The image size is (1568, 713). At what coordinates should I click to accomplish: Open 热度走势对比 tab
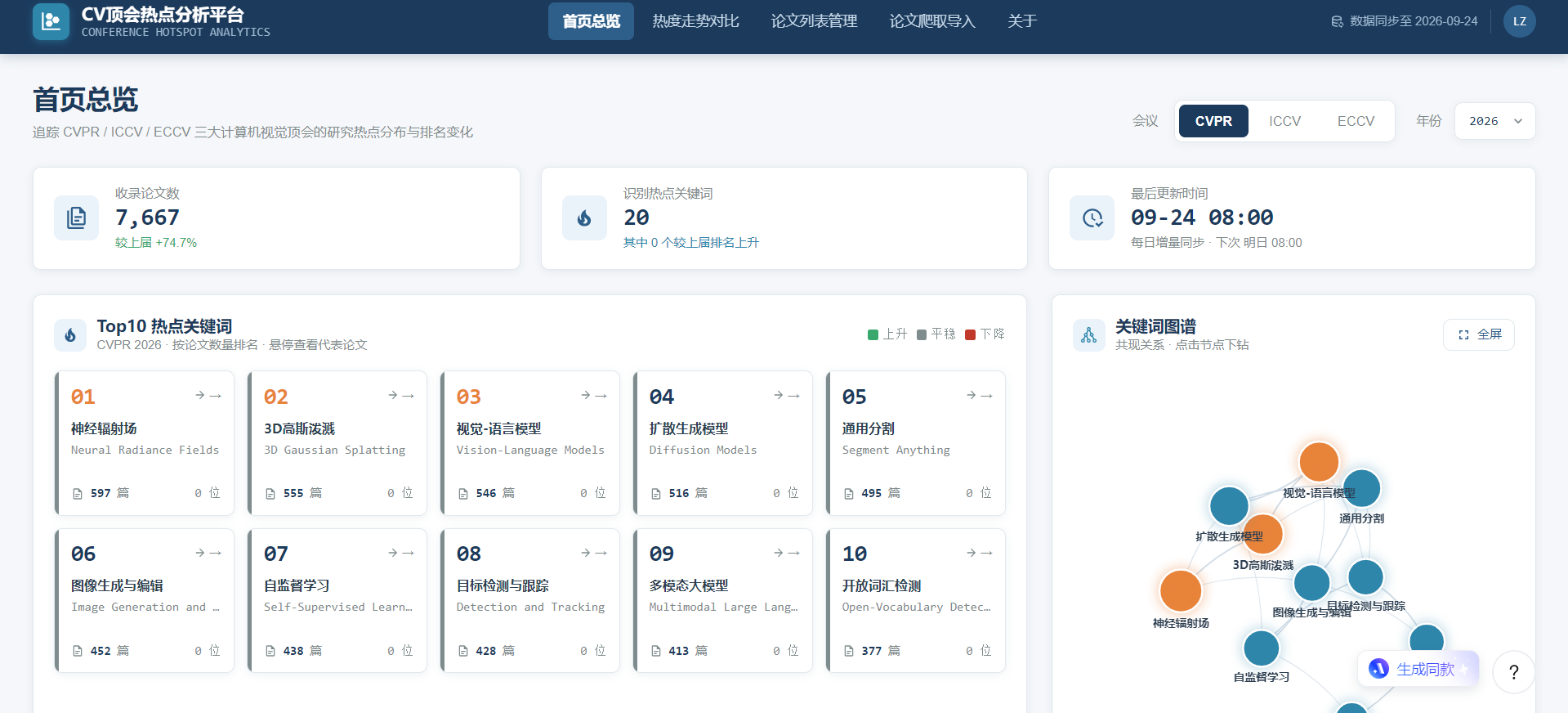click(x=695, y=21)
